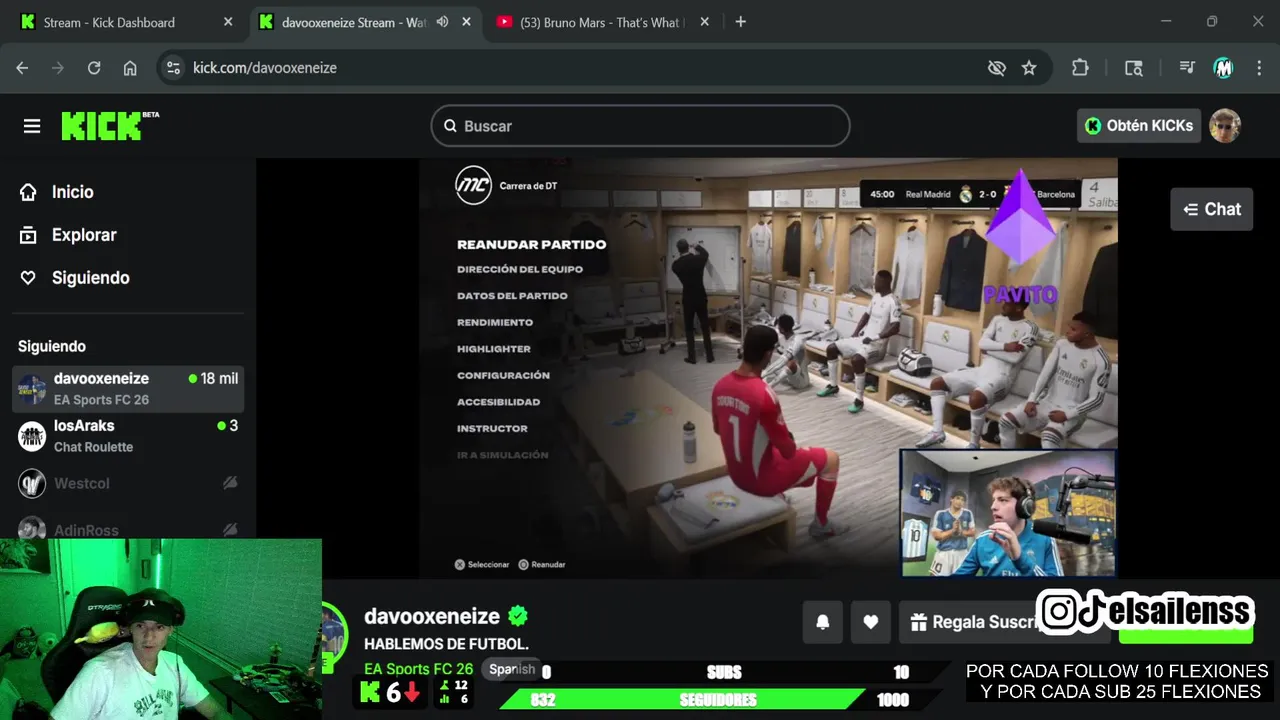Select the offline AdinRoss channel
1280x720 pixels.
(x=128, y=530)
